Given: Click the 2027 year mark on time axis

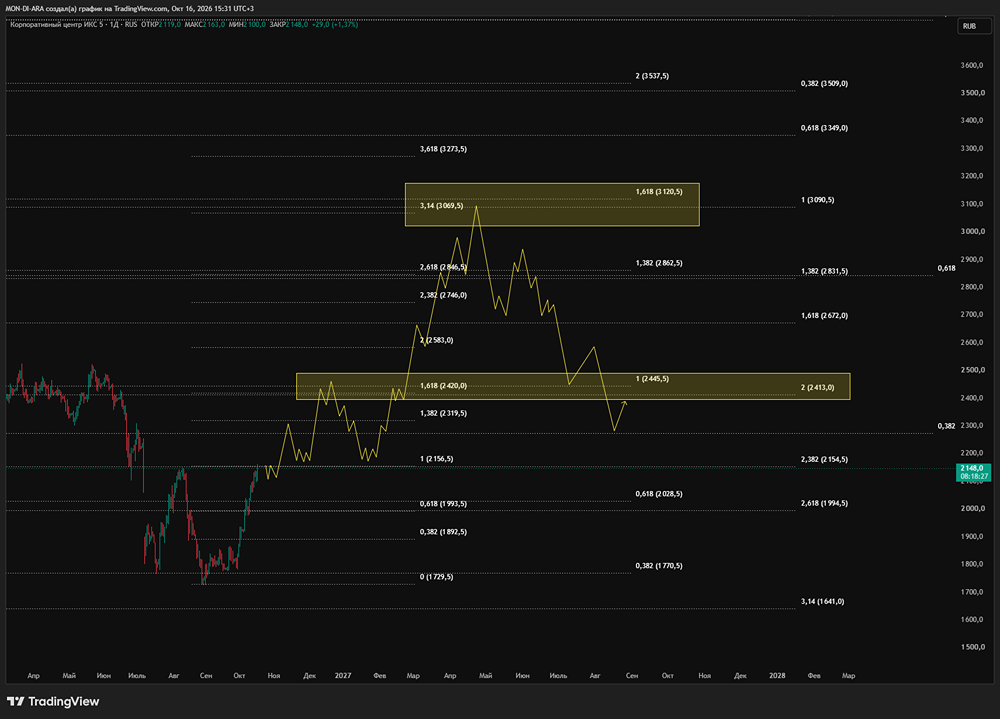Looking at the screenshot, I should click(343, 675).
